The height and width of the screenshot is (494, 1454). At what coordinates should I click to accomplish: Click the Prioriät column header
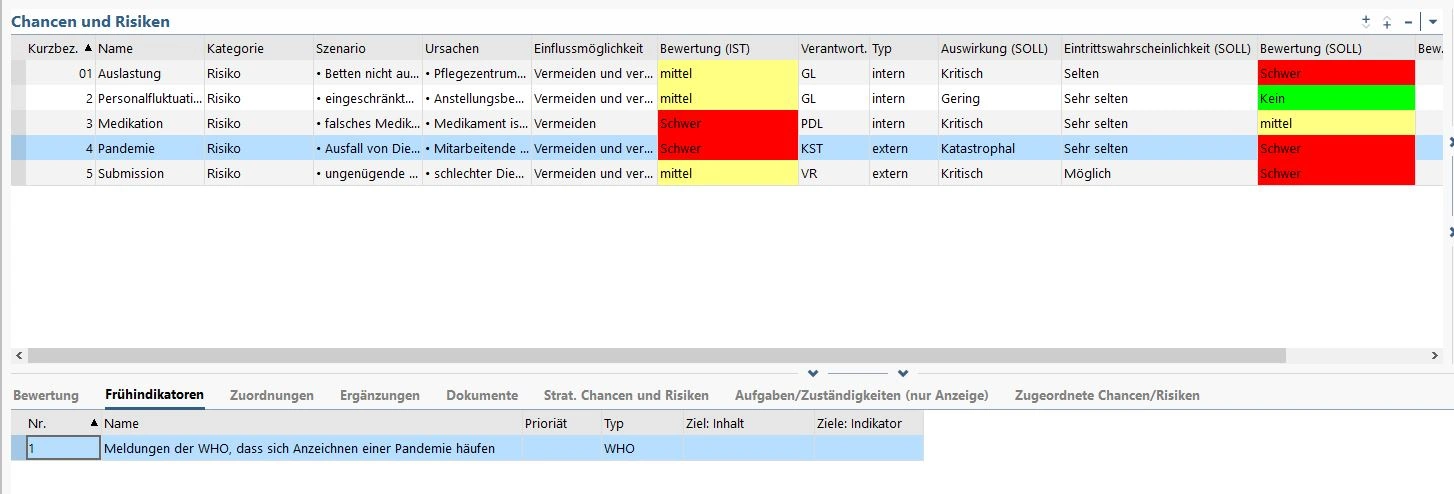pyautogui.click(x=561, y=424)
